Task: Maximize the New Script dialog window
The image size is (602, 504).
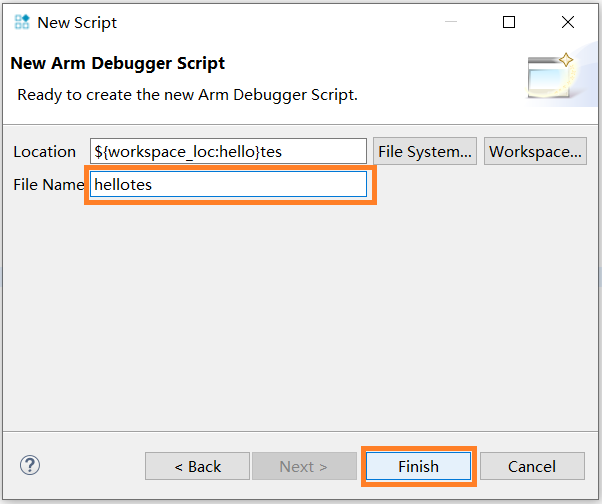Action: pyautogui.click(x=509, y=22)
